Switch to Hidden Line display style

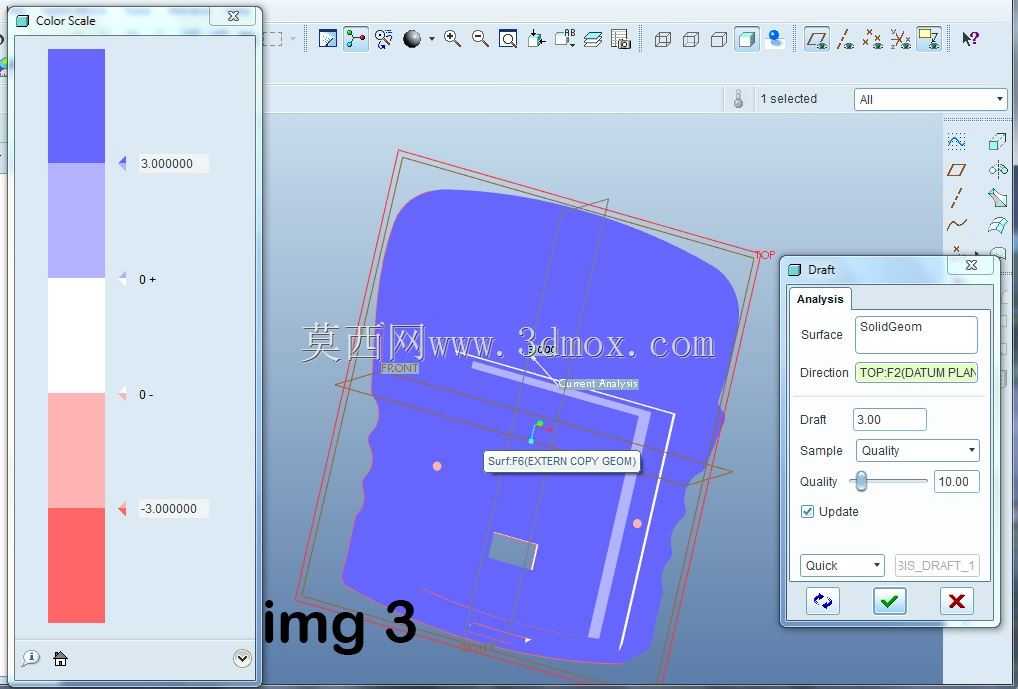pyautogui.click(x=691, y=40)
